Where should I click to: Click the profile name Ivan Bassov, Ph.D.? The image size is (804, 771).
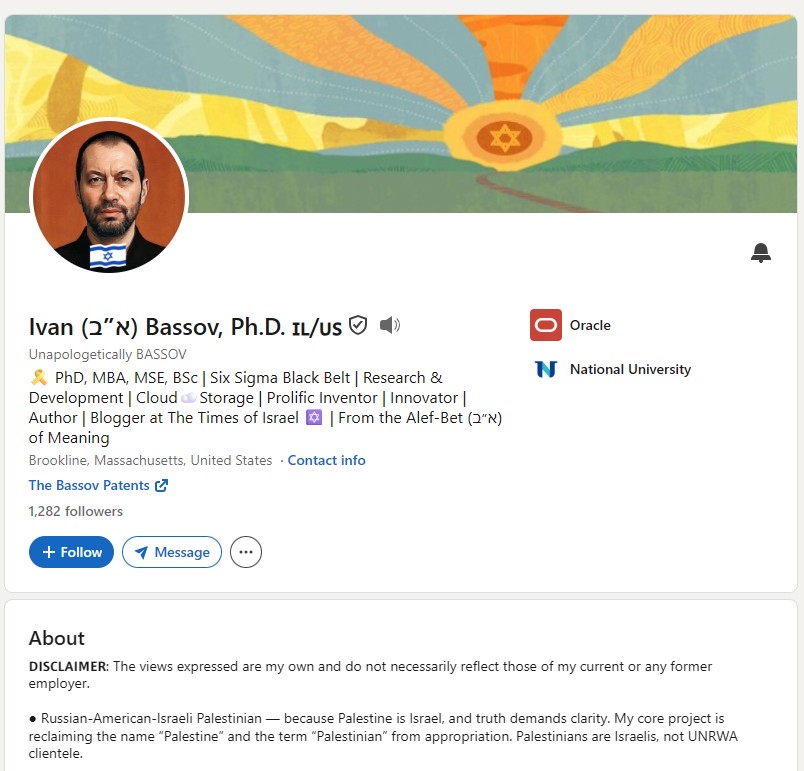(x=185, y=327)
